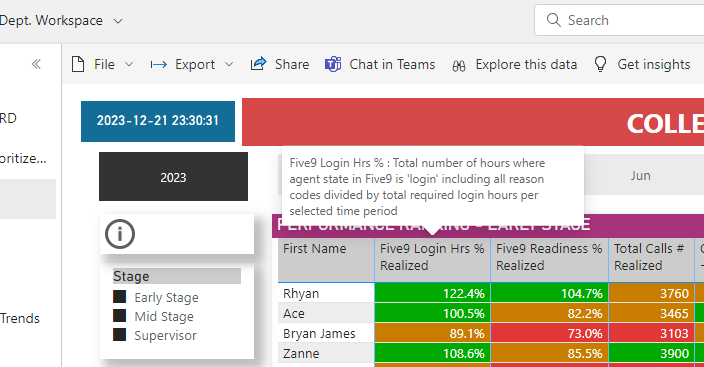704x367 pixels.
Task: Select the Jun month button
Action: pos(640,176)
